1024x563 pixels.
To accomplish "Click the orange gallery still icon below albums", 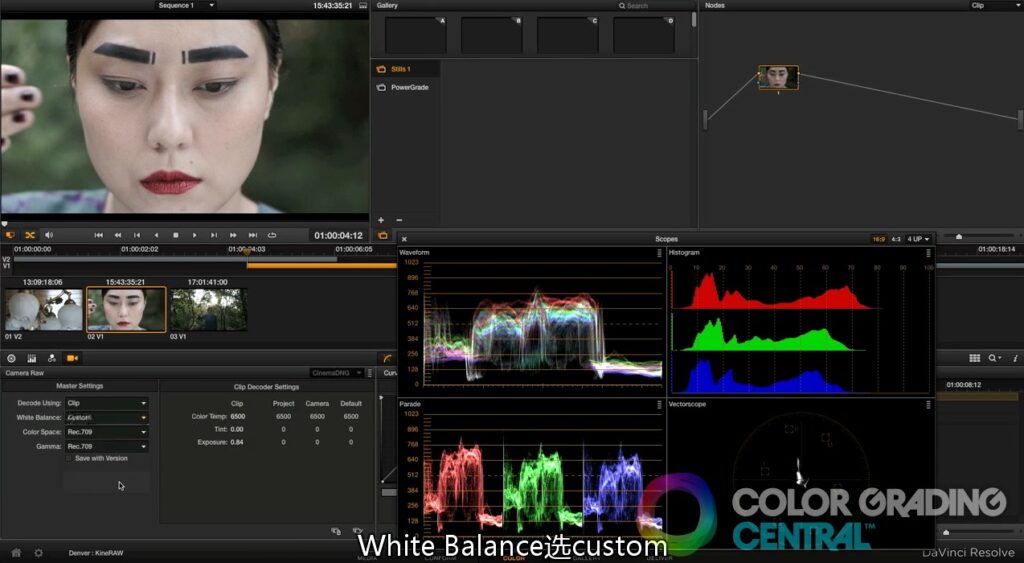I will click(383, 236).
